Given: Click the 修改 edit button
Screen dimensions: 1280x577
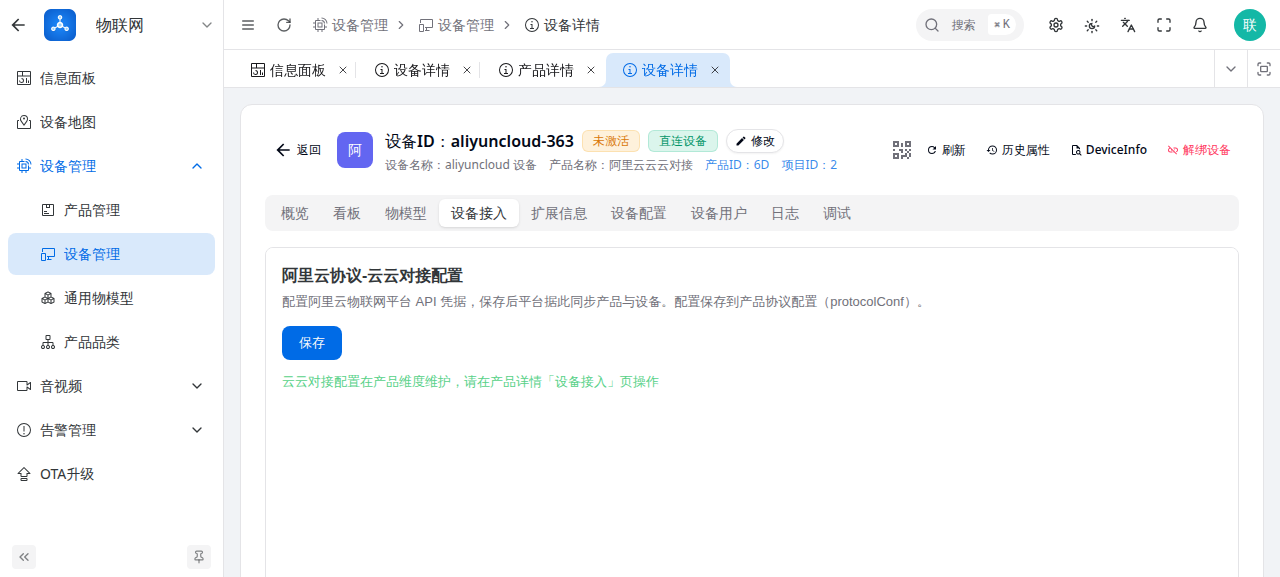Looking at the screenshot, I should coord(755,141).
